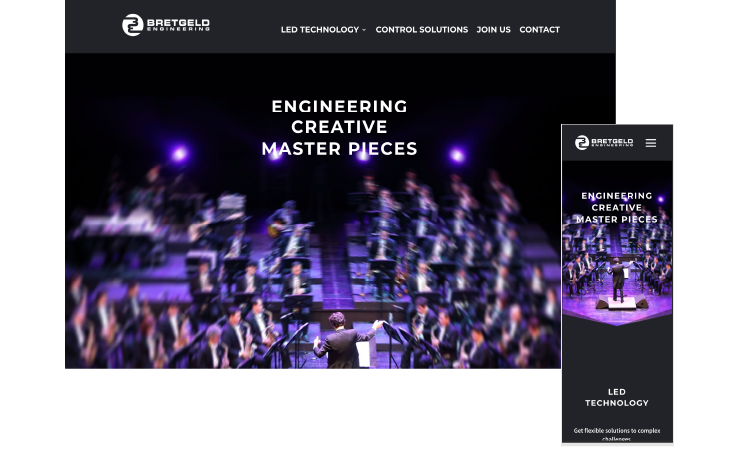Open the hamburger menu icon on mobile preview
The width and height of the screenshot is (750, 451).
coord(650,143)
